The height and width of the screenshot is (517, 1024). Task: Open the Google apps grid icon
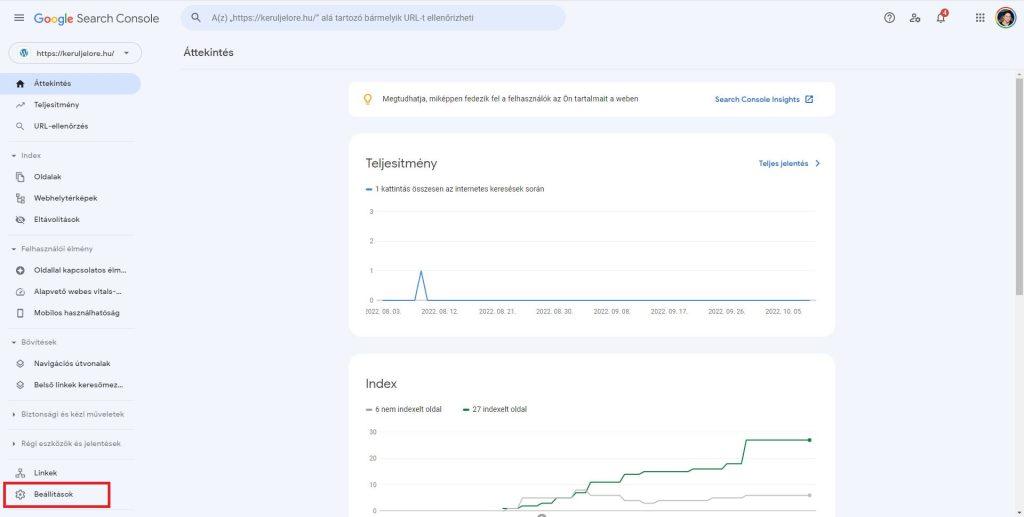coord(980,18)
